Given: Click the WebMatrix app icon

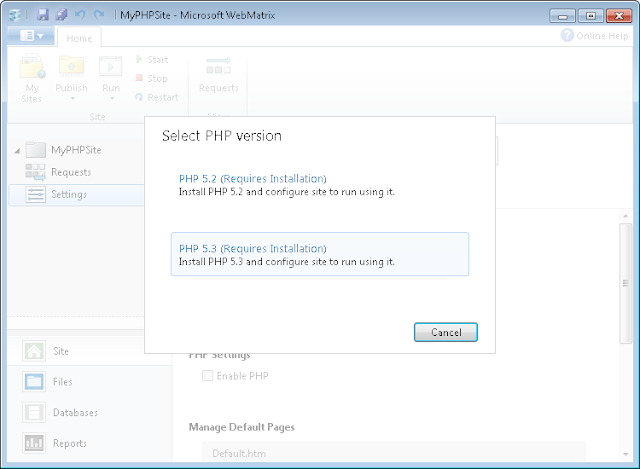Looking at the screenshot, I should (x=16, y=15).
